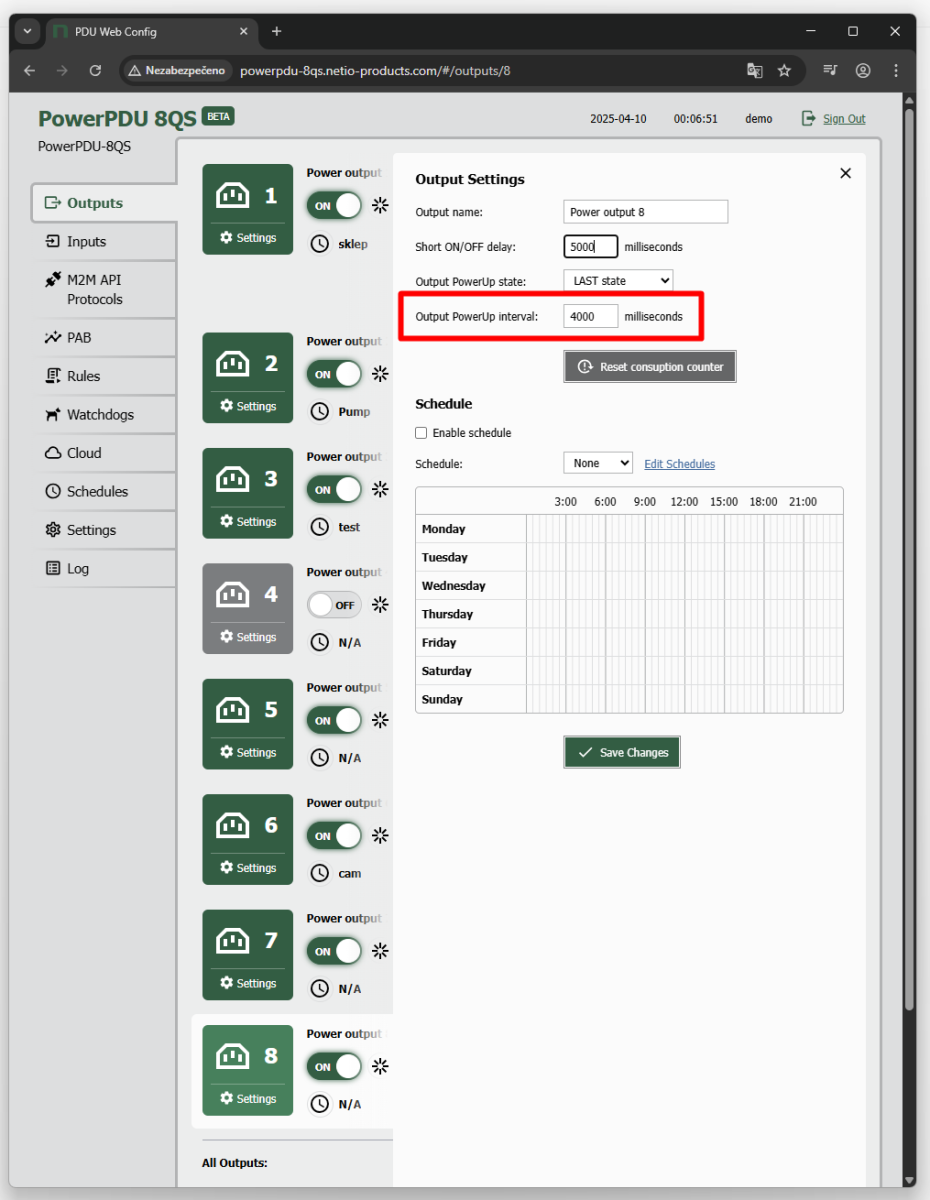Image resolution: width=930 pixels, height=1200 pixels.
Task: Click the Sign Out door icon
Action: (809, 118)
